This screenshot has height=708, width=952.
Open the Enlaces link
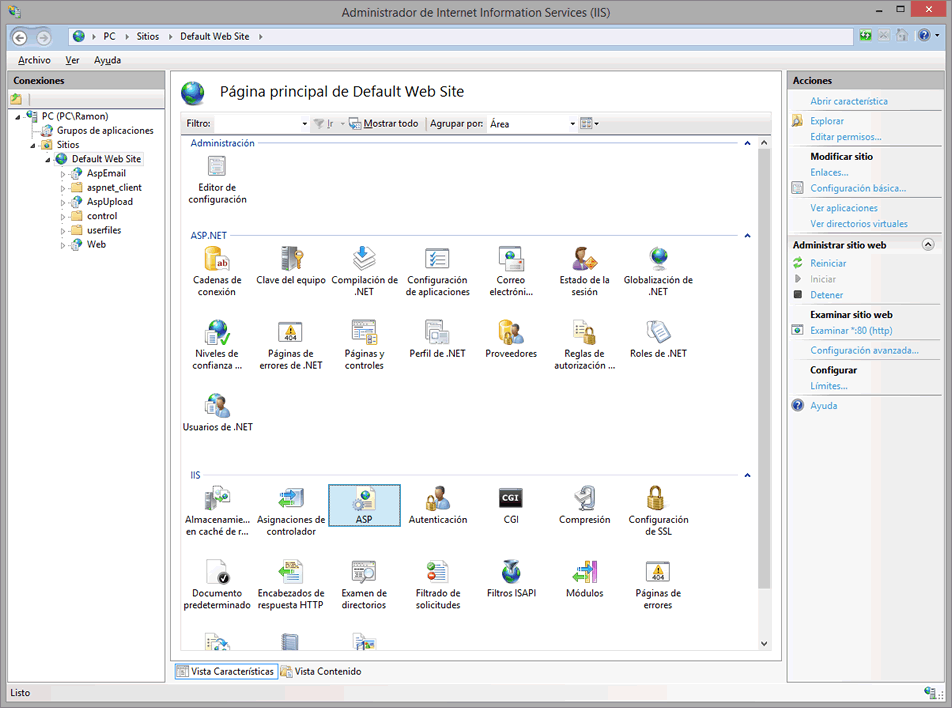click(x=829, y=172)
